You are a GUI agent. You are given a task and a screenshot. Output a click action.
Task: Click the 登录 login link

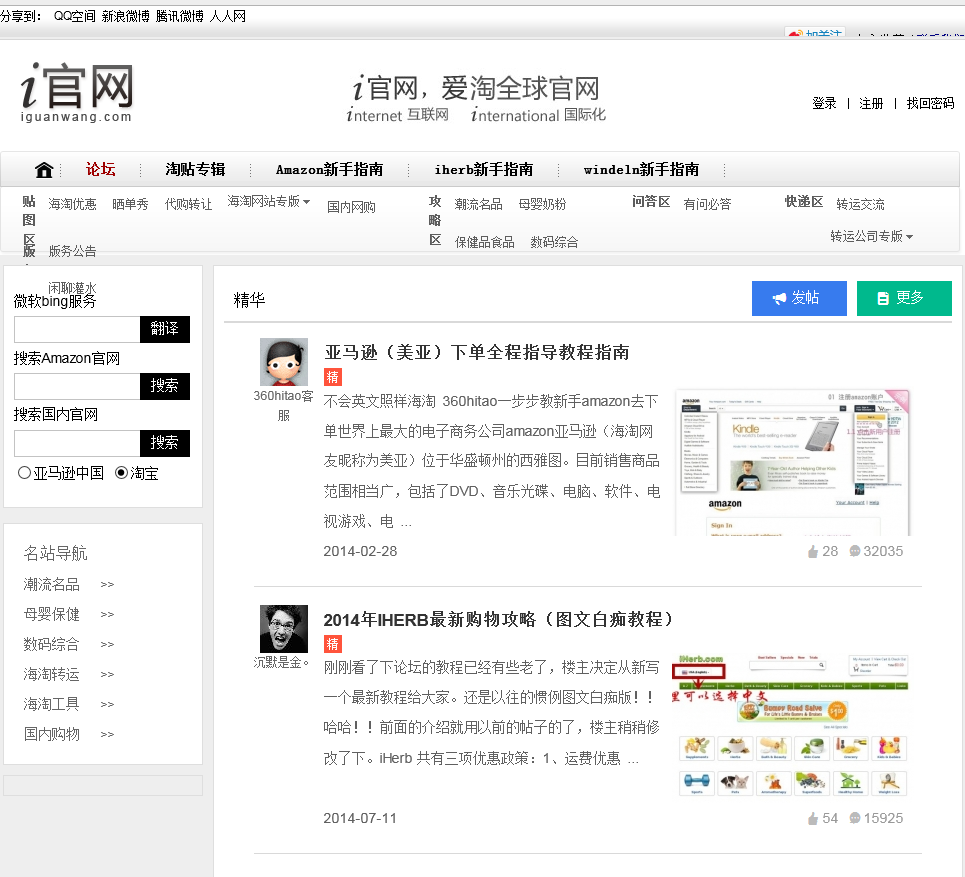(x=824, y=103)
